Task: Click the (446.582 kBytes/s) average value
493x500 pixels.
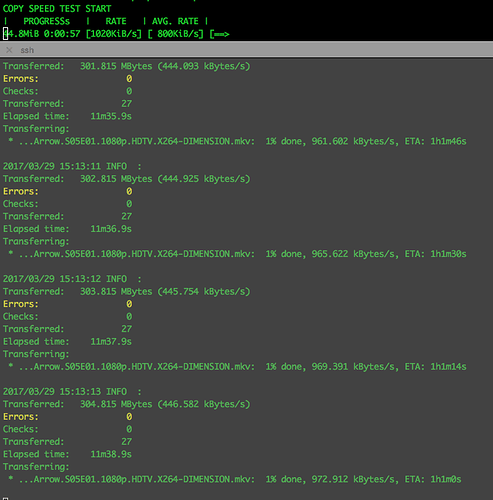Action: point(204,404)
